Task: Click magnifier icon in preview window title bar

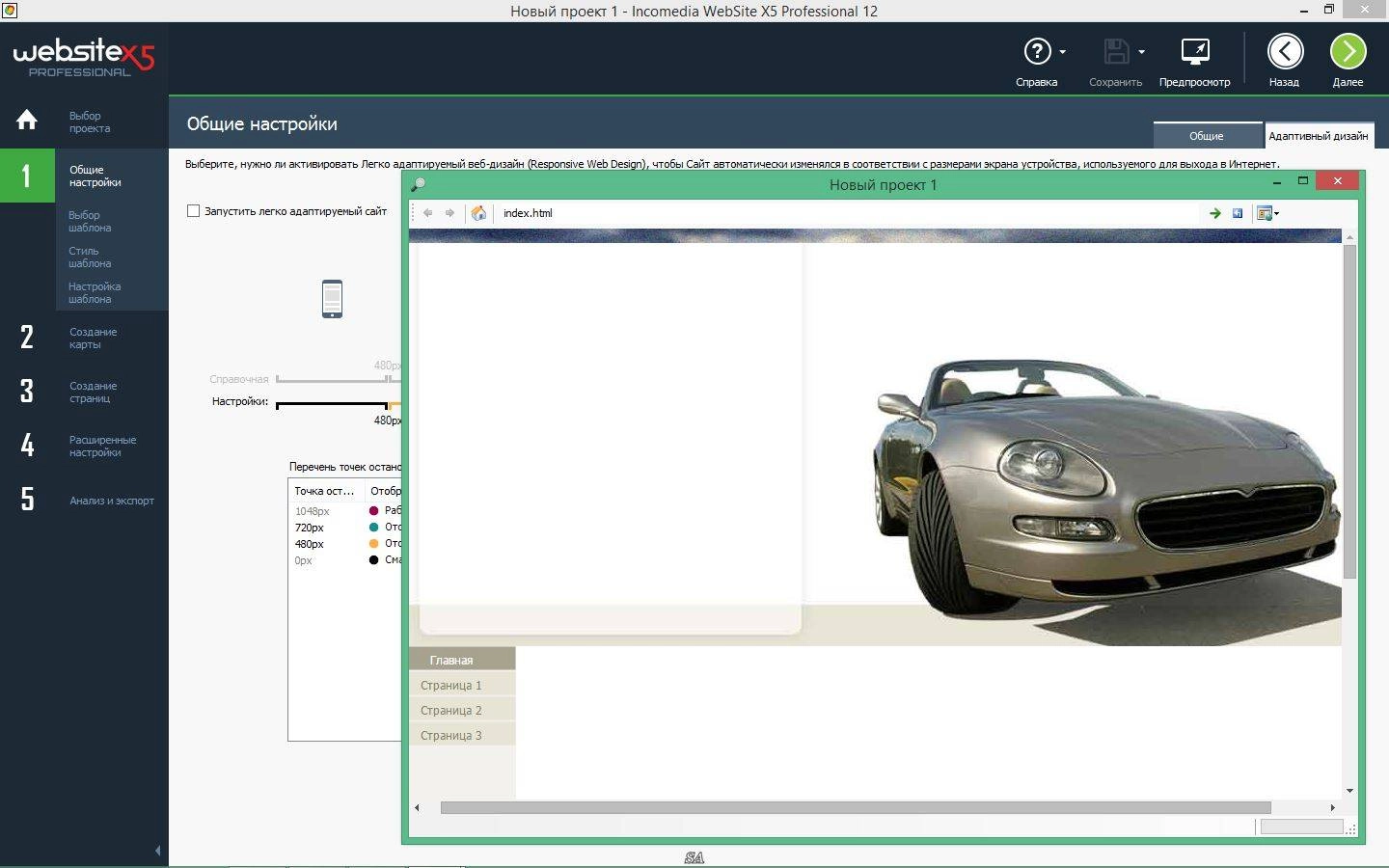Action: 418,184
